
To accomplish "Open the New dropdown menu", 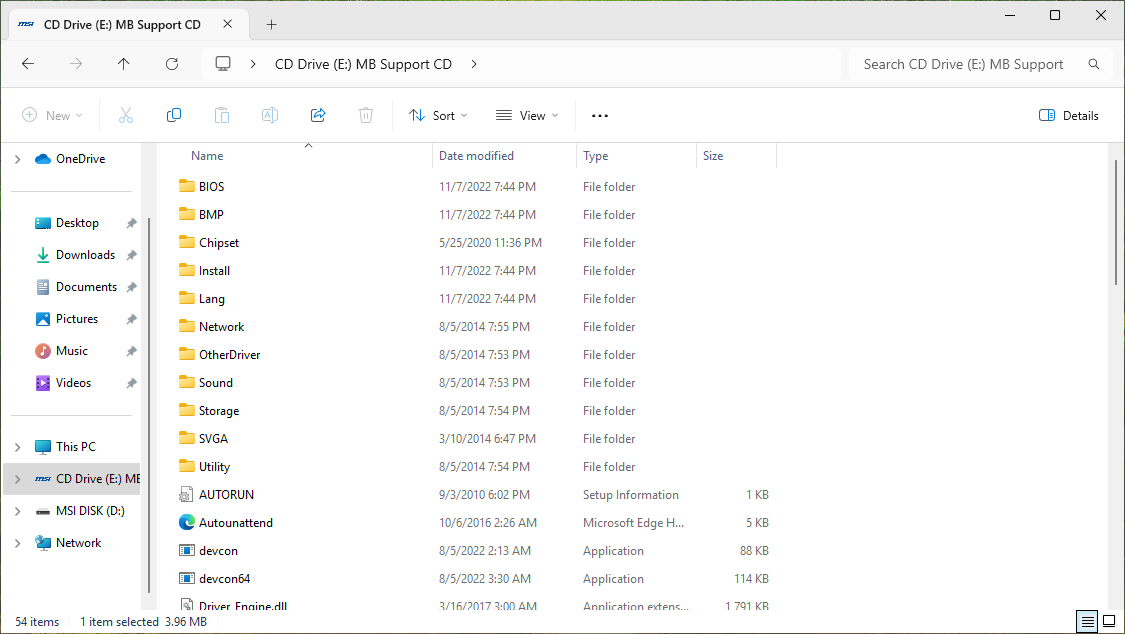I will (52, 115).
